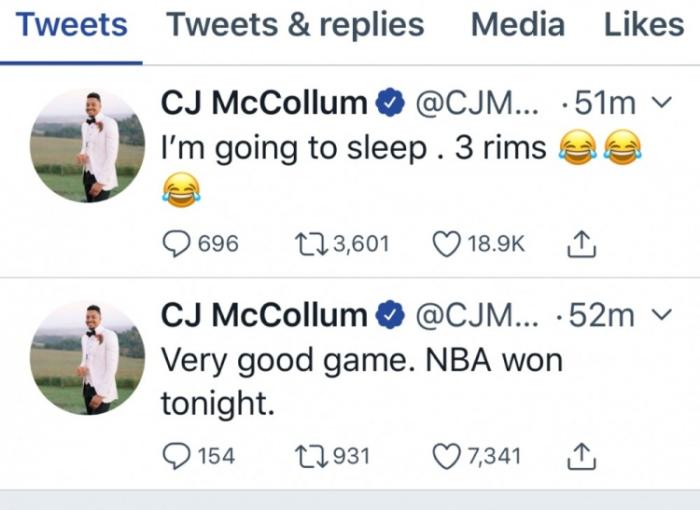Click the @CJM handle on second tweet

click(476, 315)
